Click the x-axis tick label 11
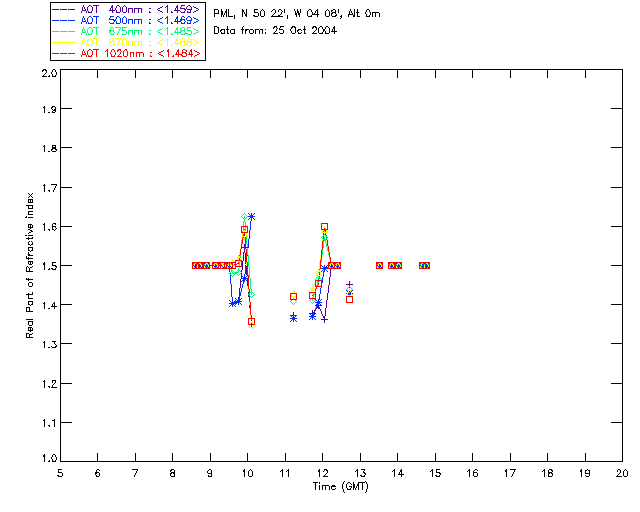The image size is (640, 512). pos(285,473)
